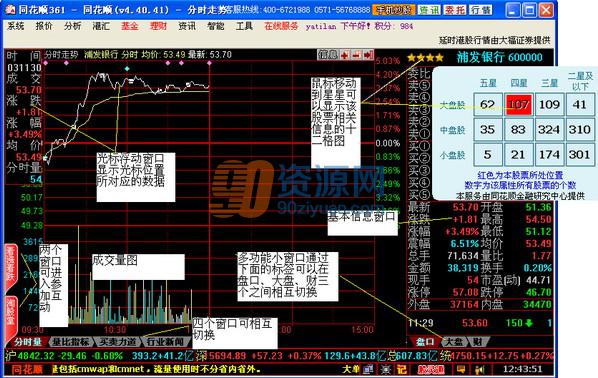598x378 pixels.
Task: Switch to the 大盘 tab in info panel
Action: (454, 342)
